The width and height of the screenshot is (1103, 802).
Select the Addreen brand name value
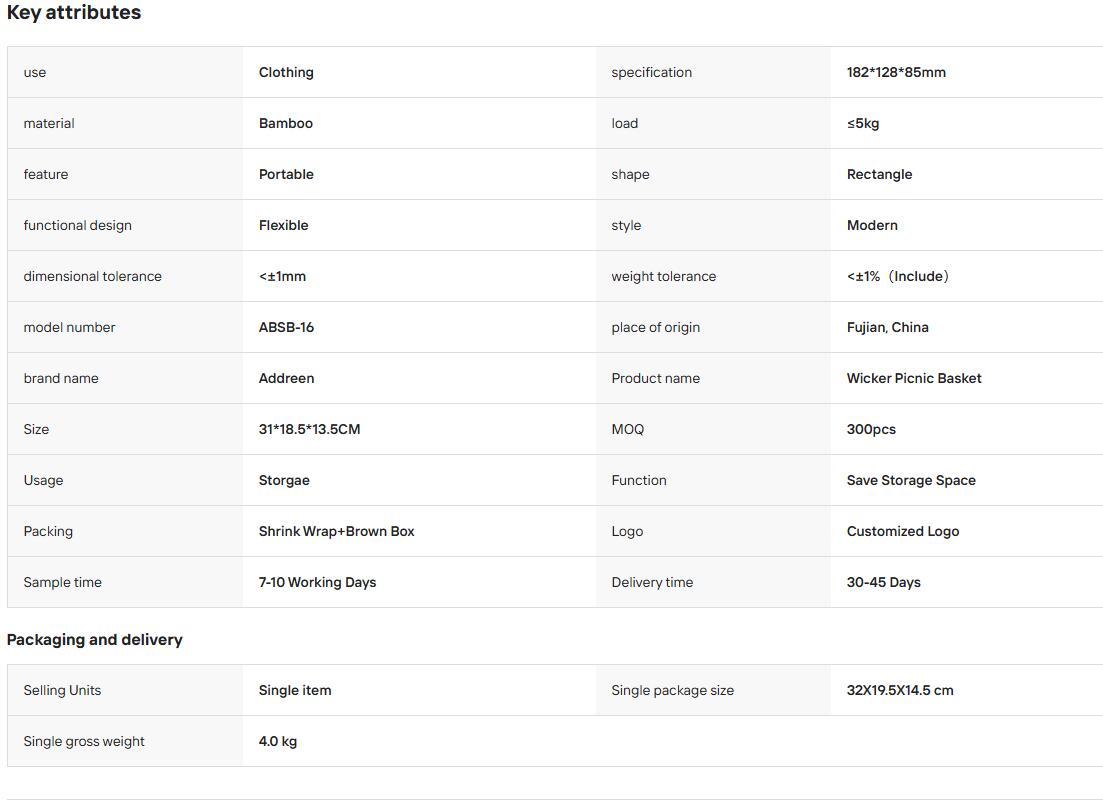pos(286,378)
